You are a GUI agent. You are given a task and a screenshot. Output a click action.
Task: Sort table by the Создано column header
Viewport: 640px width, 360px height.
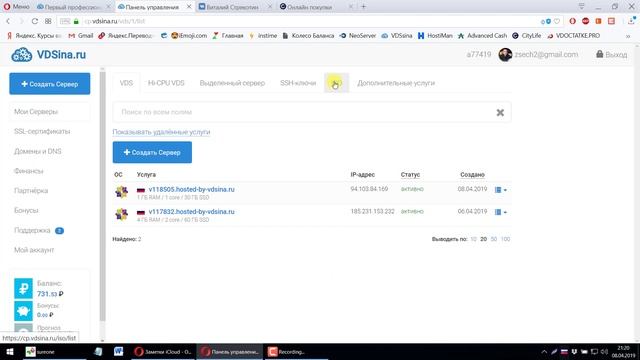pyautogui.click(x=472, y=174)
